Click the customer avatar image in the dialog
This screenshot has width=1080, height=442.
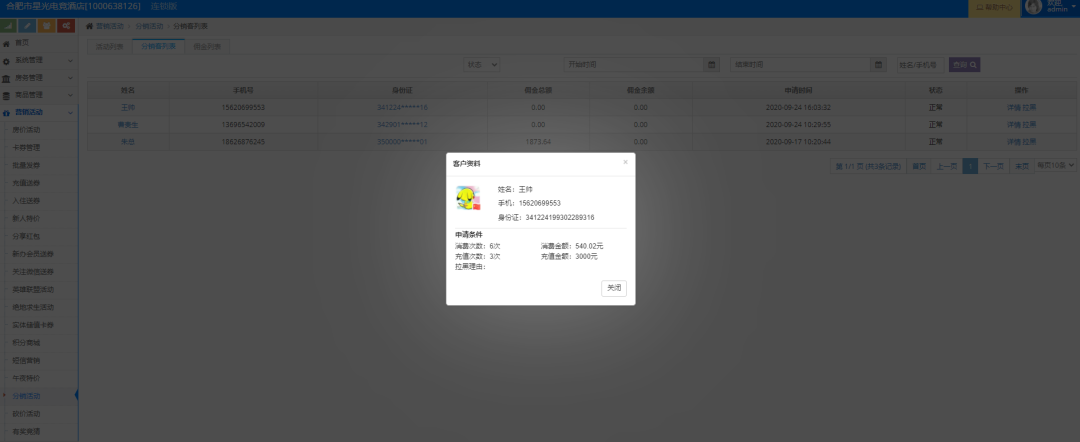tap(468, 198)
